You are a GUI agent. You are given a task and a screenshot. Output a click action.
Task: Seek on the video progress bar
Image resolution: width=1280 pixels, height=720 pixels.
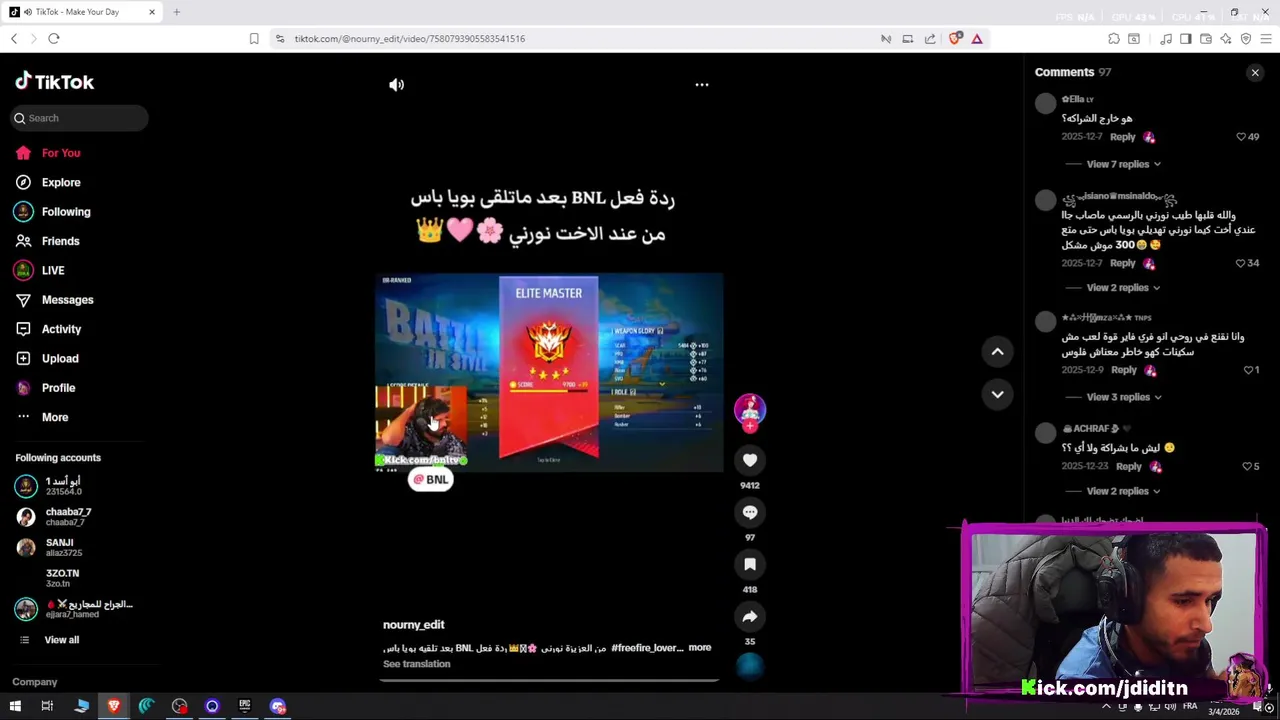pyautogui.click(x=549, y=681)
